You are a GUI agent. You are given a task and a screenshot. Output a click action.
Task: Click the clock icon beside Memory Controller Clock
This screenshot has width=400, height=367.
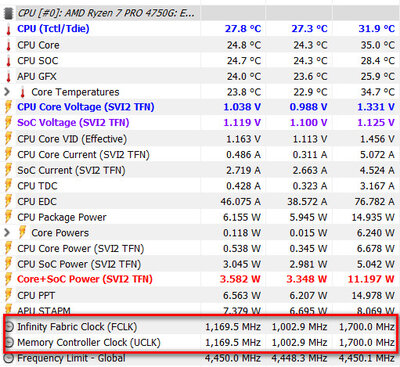[9, 342]
